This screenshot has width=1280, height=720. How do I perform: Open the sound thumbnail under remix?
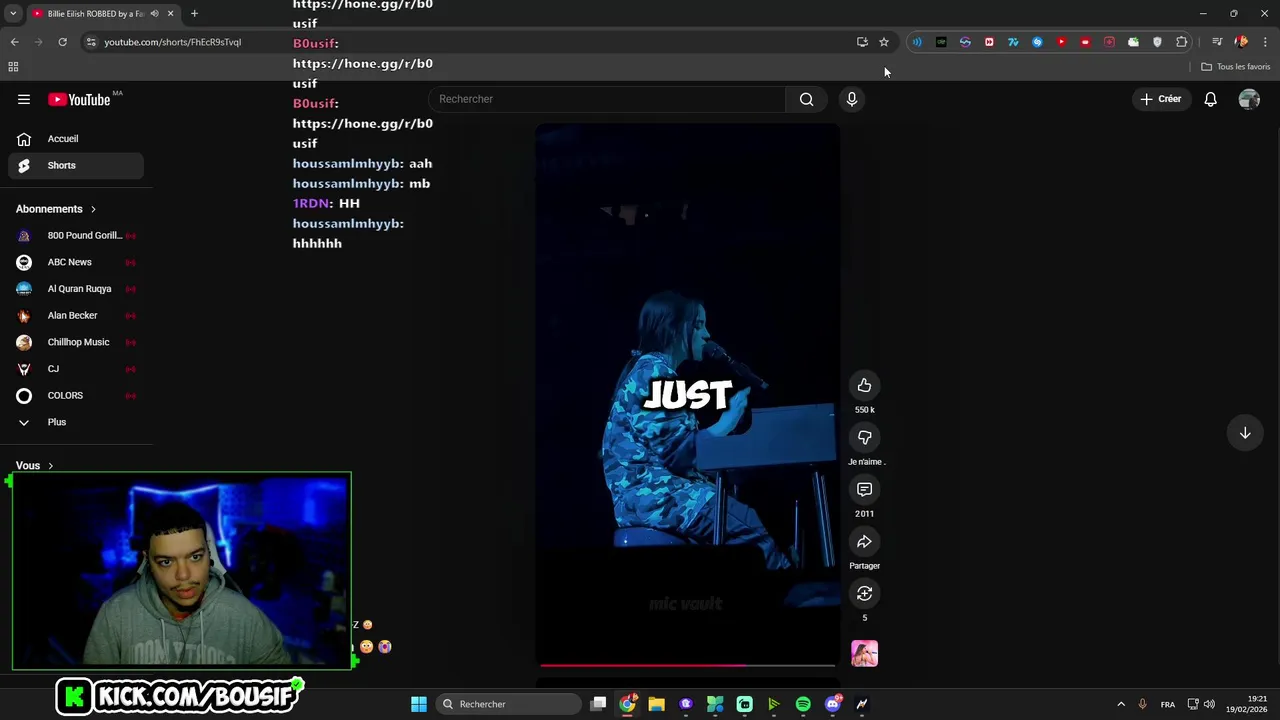864,654
